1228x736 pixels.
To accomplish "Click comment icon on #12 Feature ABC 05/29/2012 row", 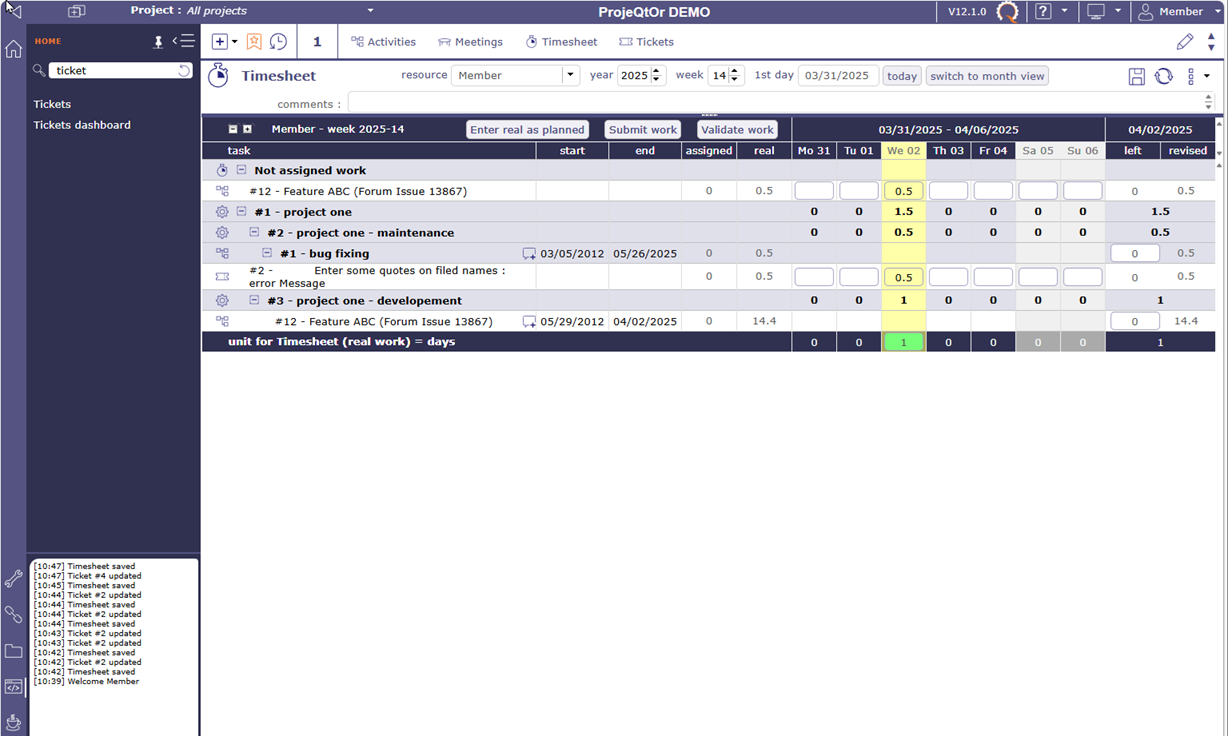I will pos(529,322).
